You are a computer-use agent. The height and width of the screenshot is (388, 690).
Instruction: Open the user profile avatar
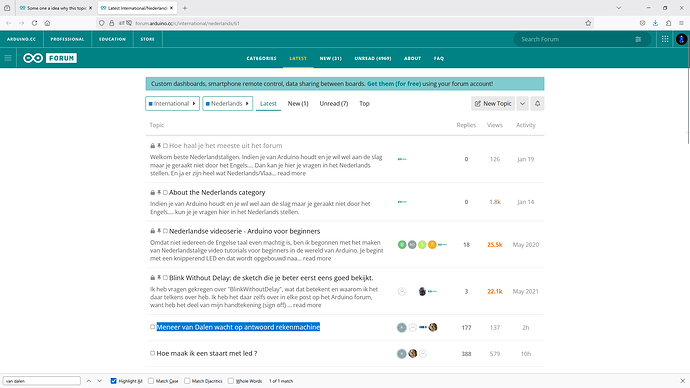[x=681, y=39]
